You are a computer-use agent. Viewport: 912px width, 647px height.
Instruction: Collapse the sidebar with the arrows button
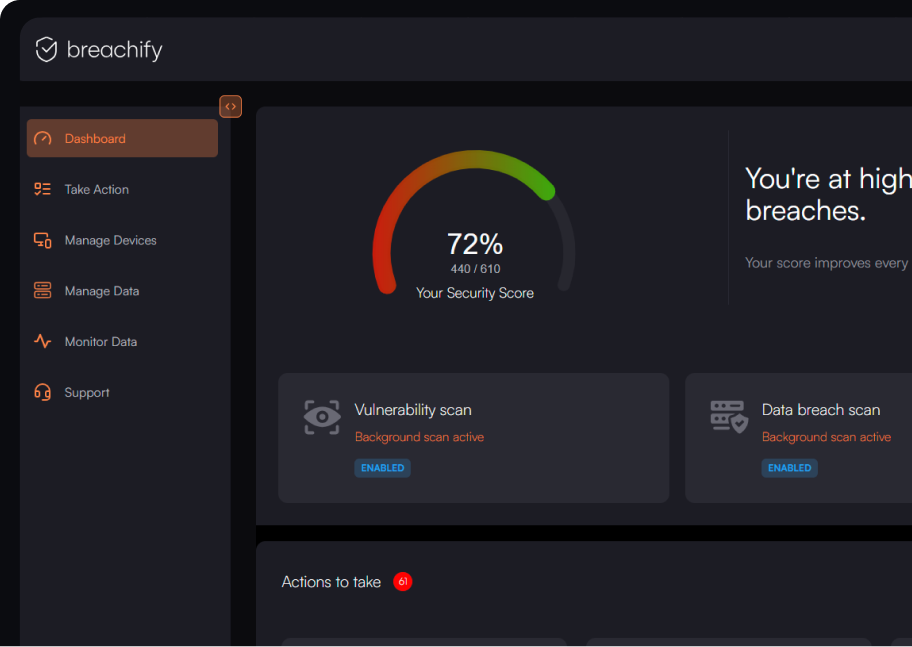pyautogui.click(x=230, y=106)
